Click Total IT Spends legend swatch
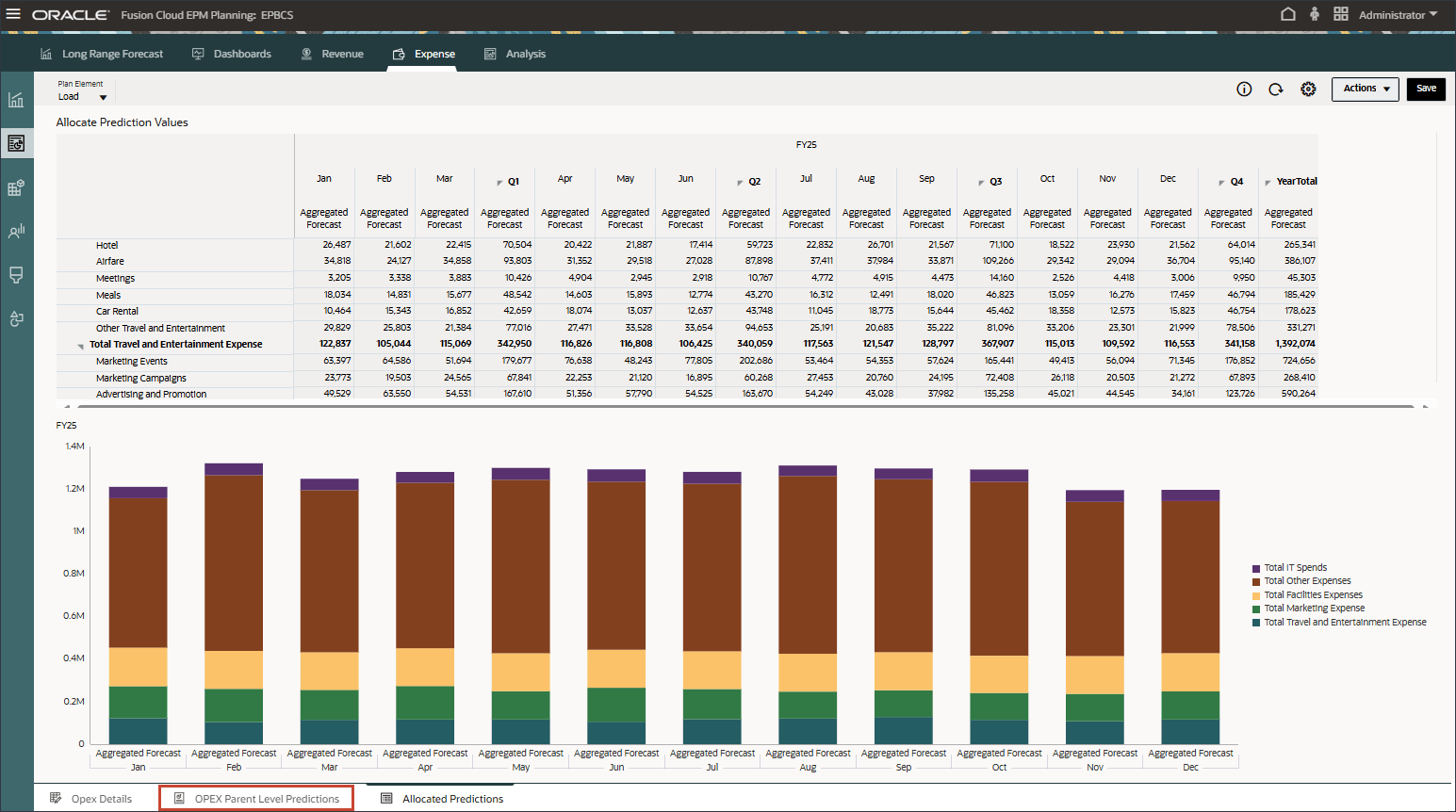This screenshot has height=812, width=1456. [1256, 568]
